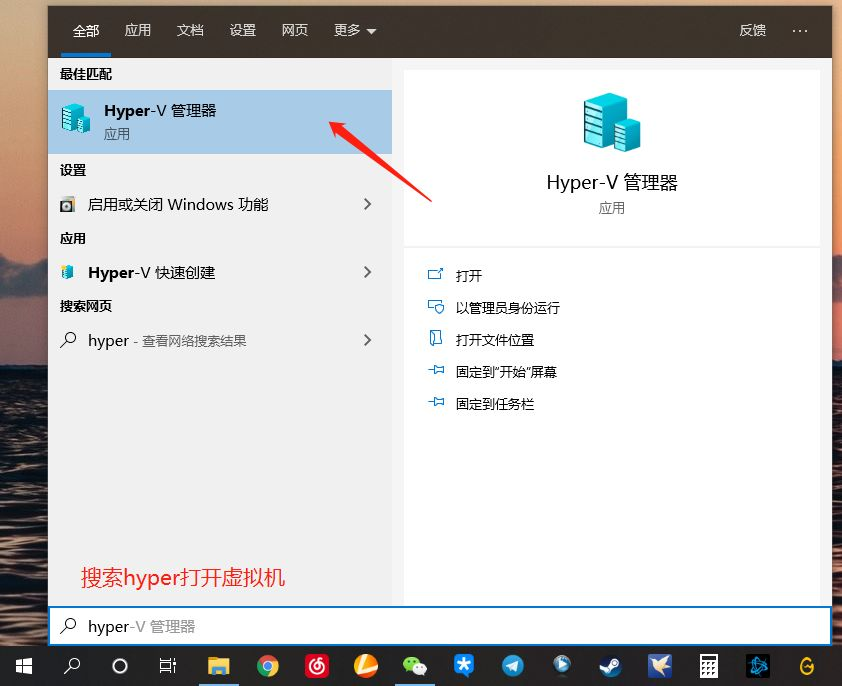Image resolution: width=842 pixels, height=686 pixels.
Task: Click the large Hyper-V server icon in preview pane
Action: pyautogui.click(x=612, y=122)
